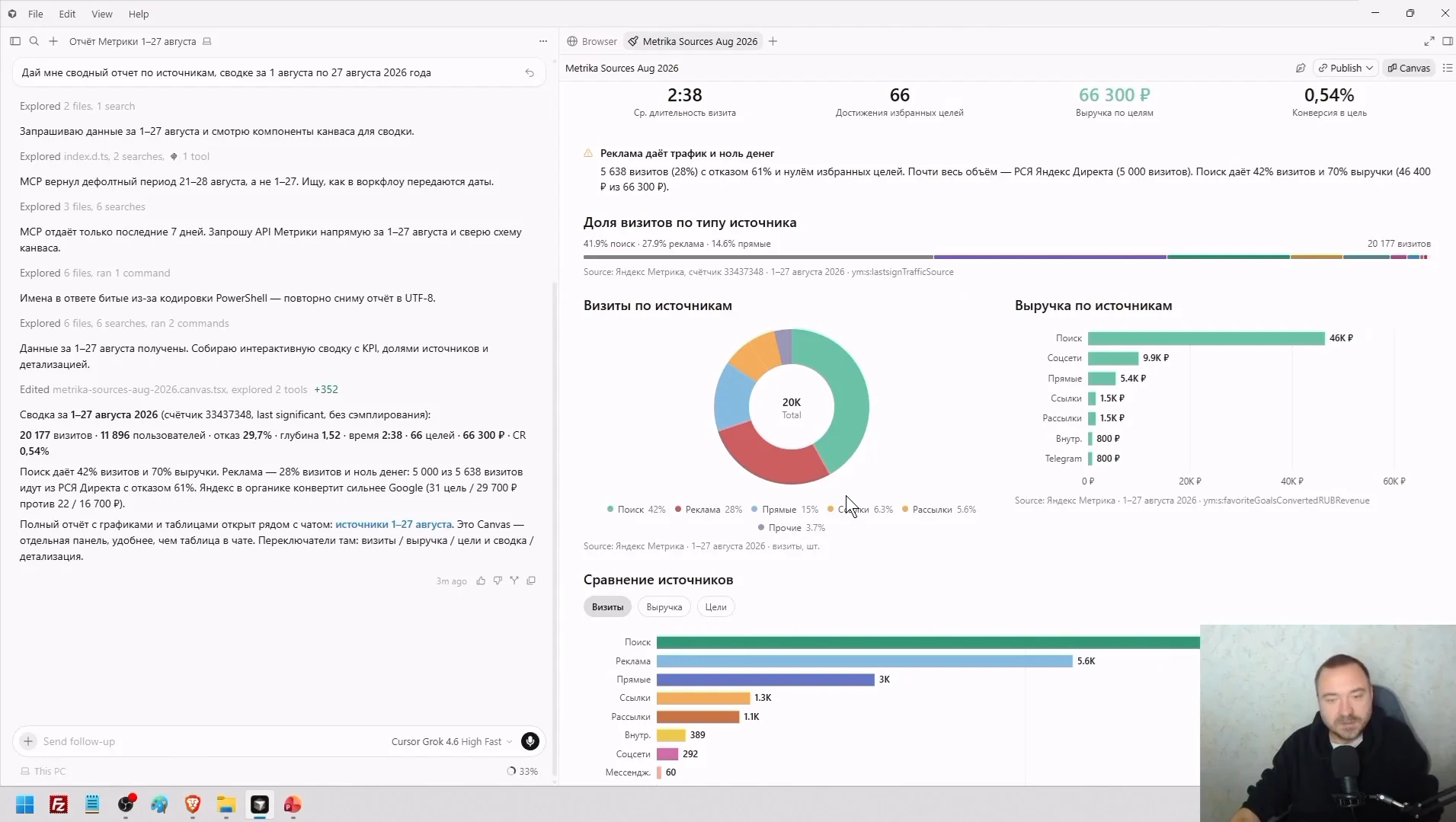Open chat options three-dots menu
The width and height of the screenshot is (1456, 822).
coord(543,41)
